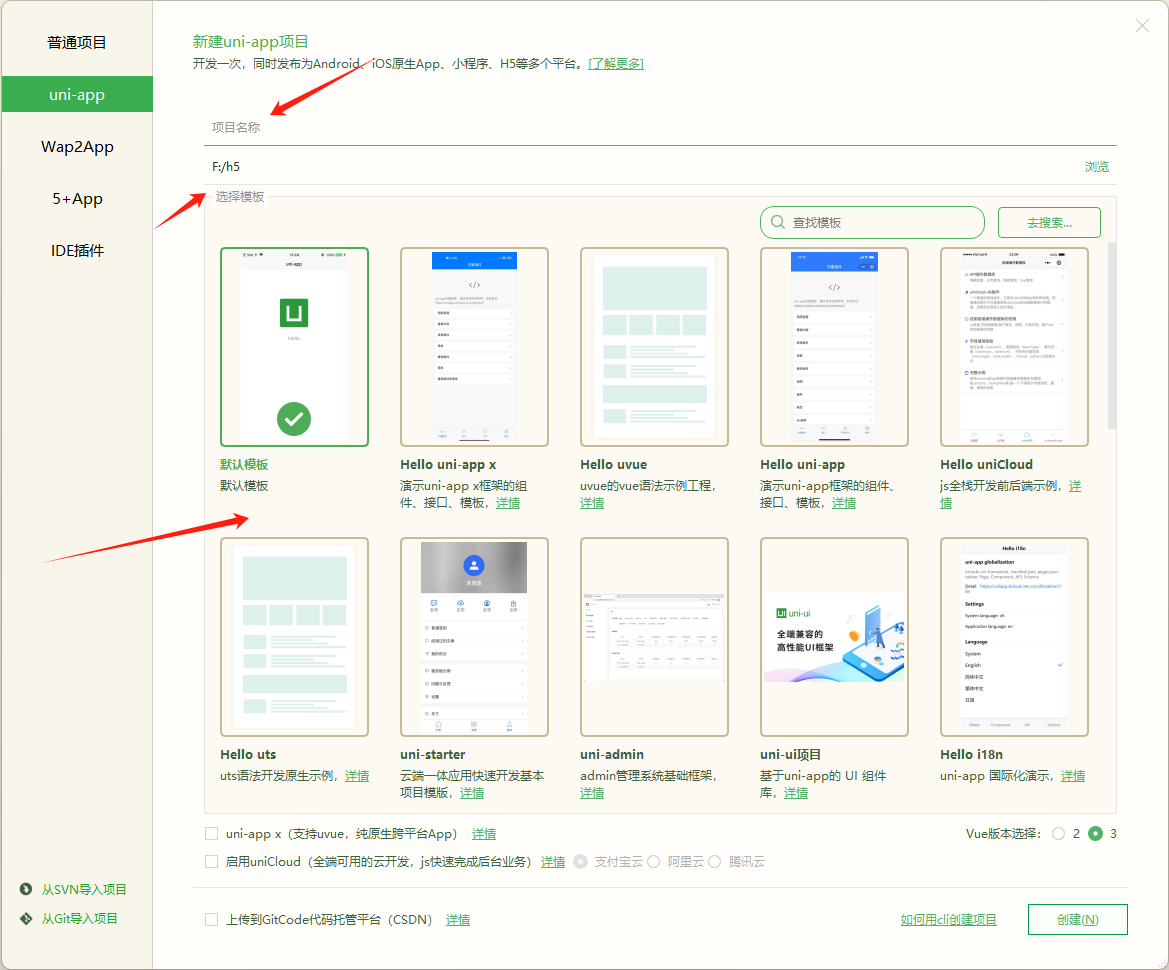Image resolution: width=1169 pixels, height=970 pixels.
Task: Select Vue version 2 radio button
Action: (1059, 834)
